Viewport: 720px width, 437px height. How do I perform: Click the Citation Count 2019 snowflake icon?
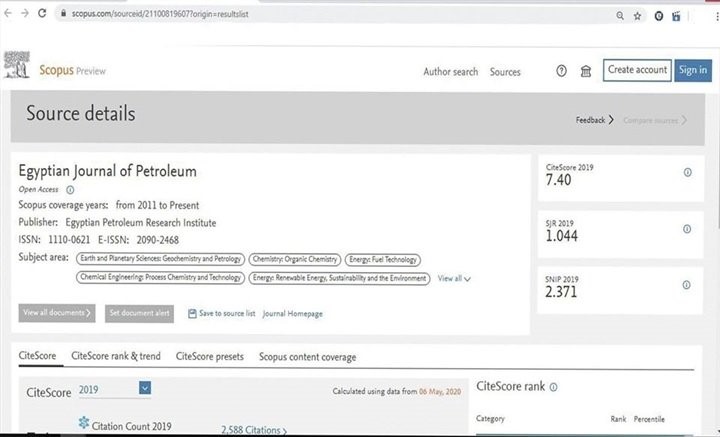click(83, 422)
